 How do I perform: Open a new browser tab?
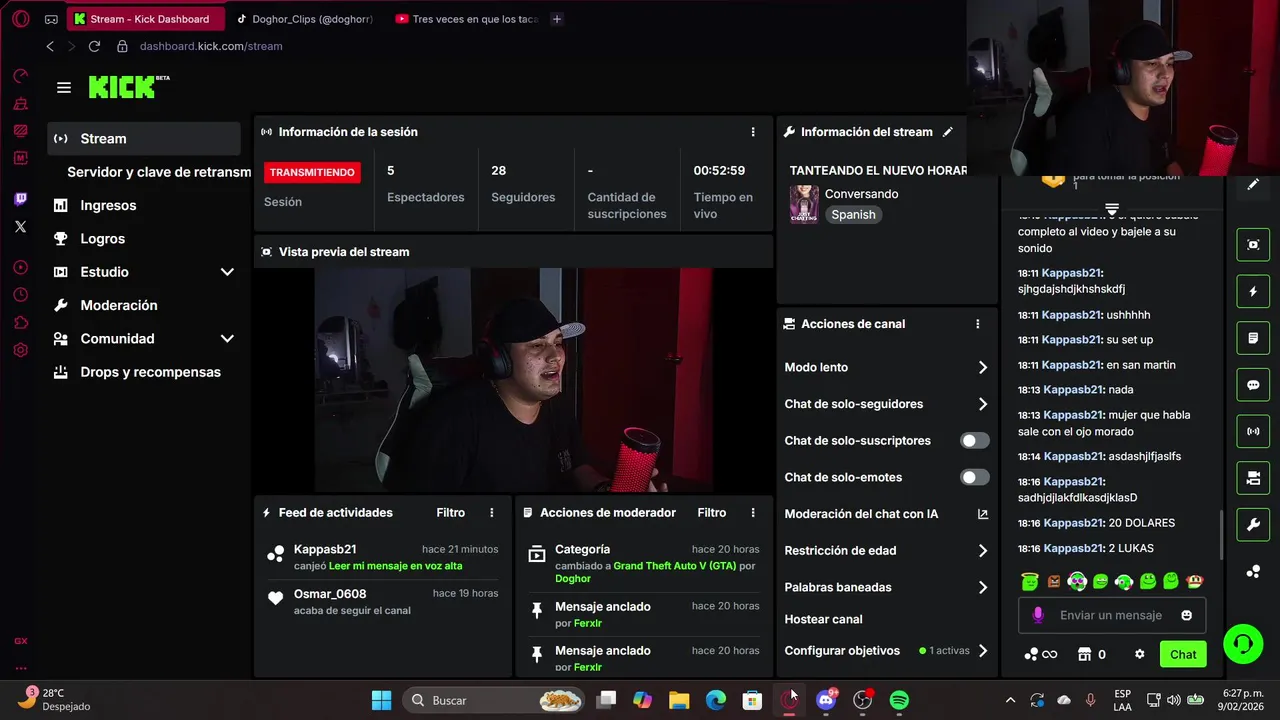557,19
